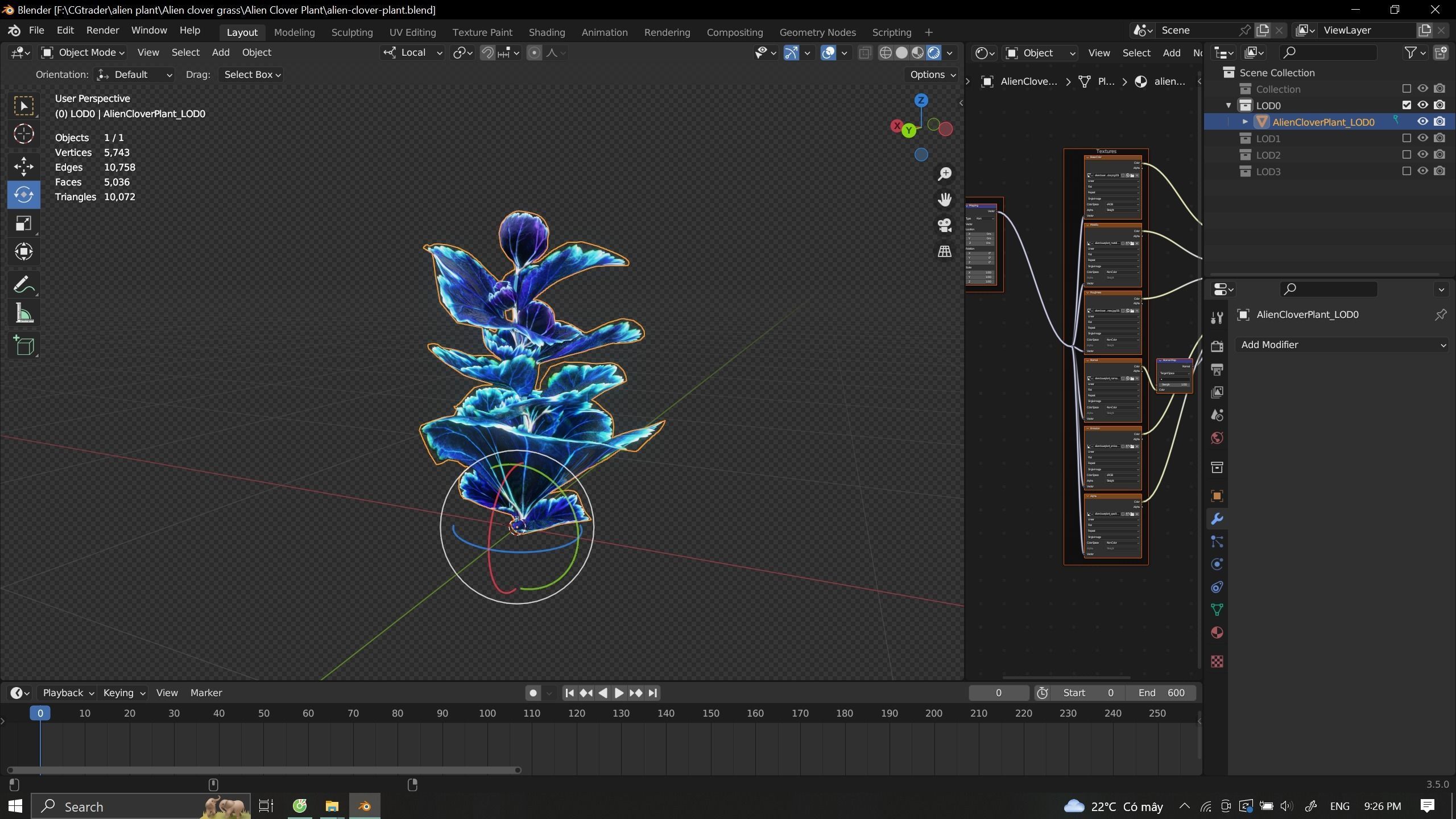Click the viewport Options button
The width and height of the screenshot is (1456, 819).
(x=932, y=75)
